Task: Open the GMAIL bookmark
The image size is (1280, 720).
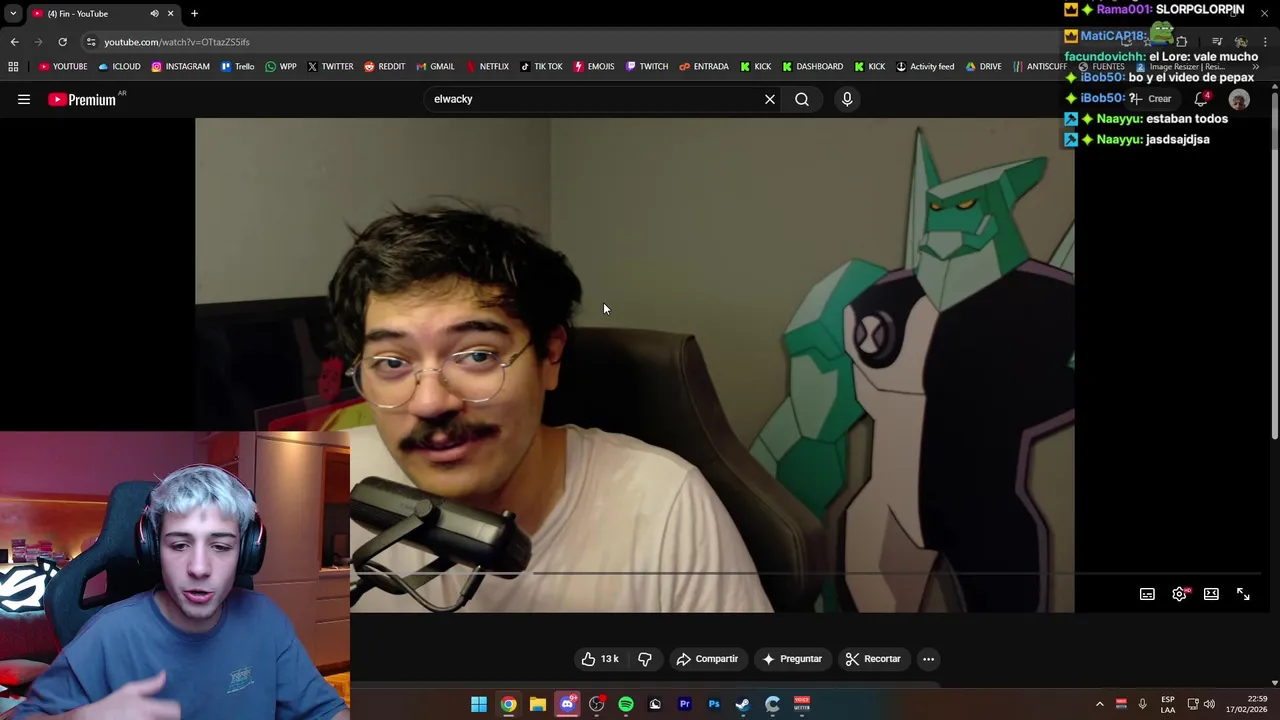Action: 435,67
